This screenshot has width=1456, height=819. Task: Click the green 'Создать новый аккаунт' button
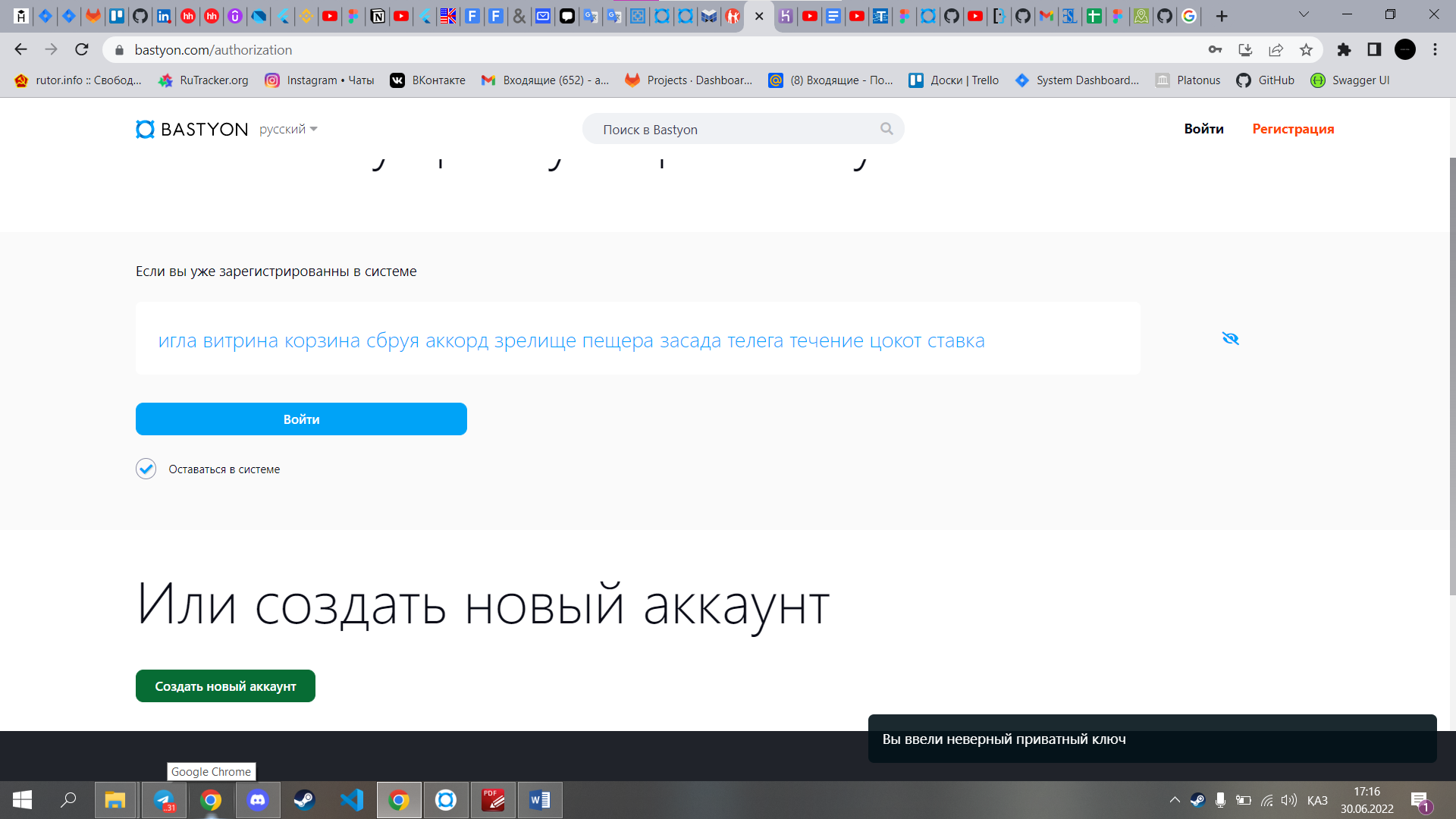(225, 686)
